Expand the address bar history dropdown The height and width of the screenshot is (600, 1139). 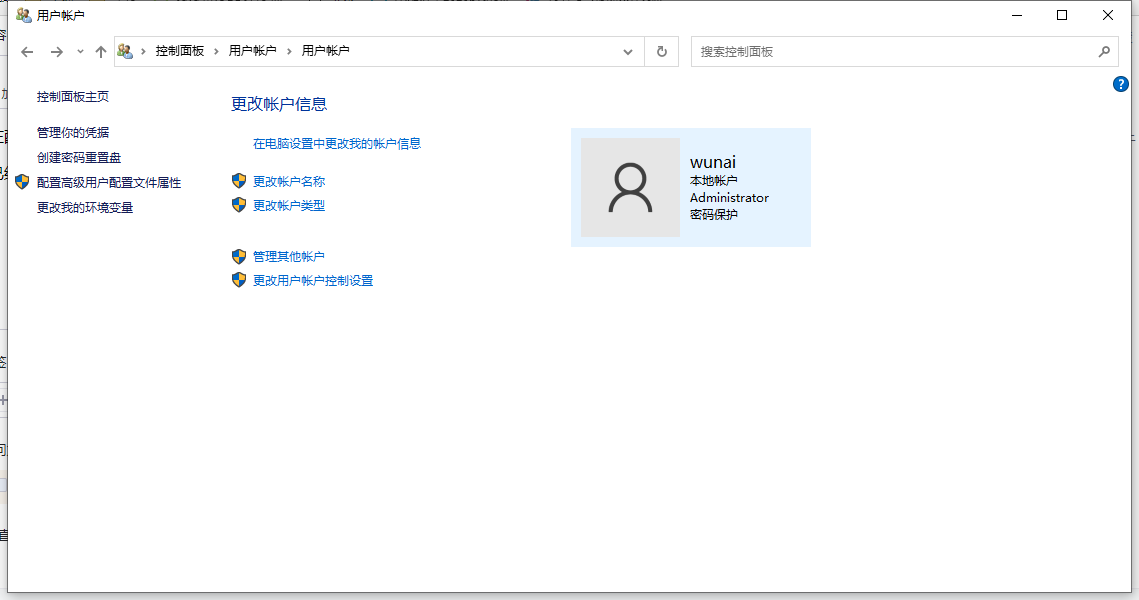click(x=628, y=52)
